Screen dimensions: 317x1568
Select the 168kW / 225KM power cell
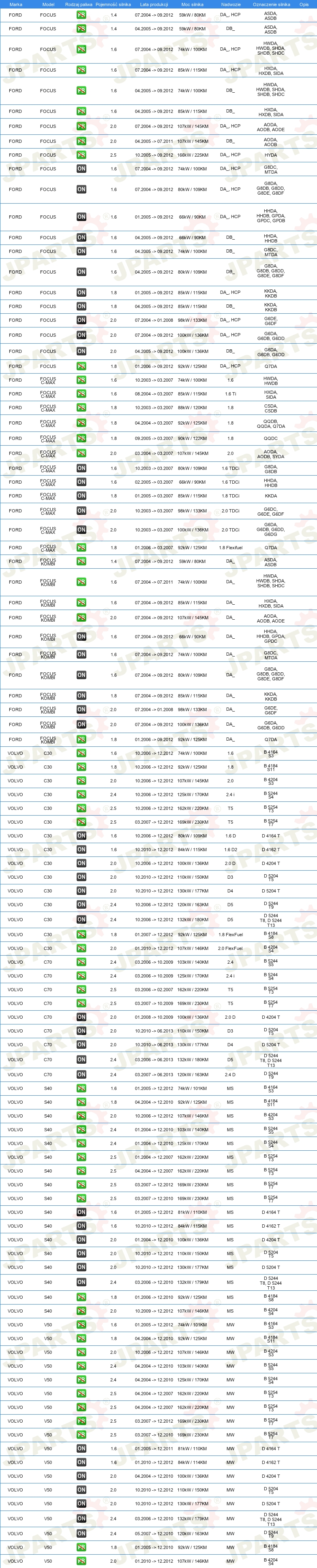point(193,155)
